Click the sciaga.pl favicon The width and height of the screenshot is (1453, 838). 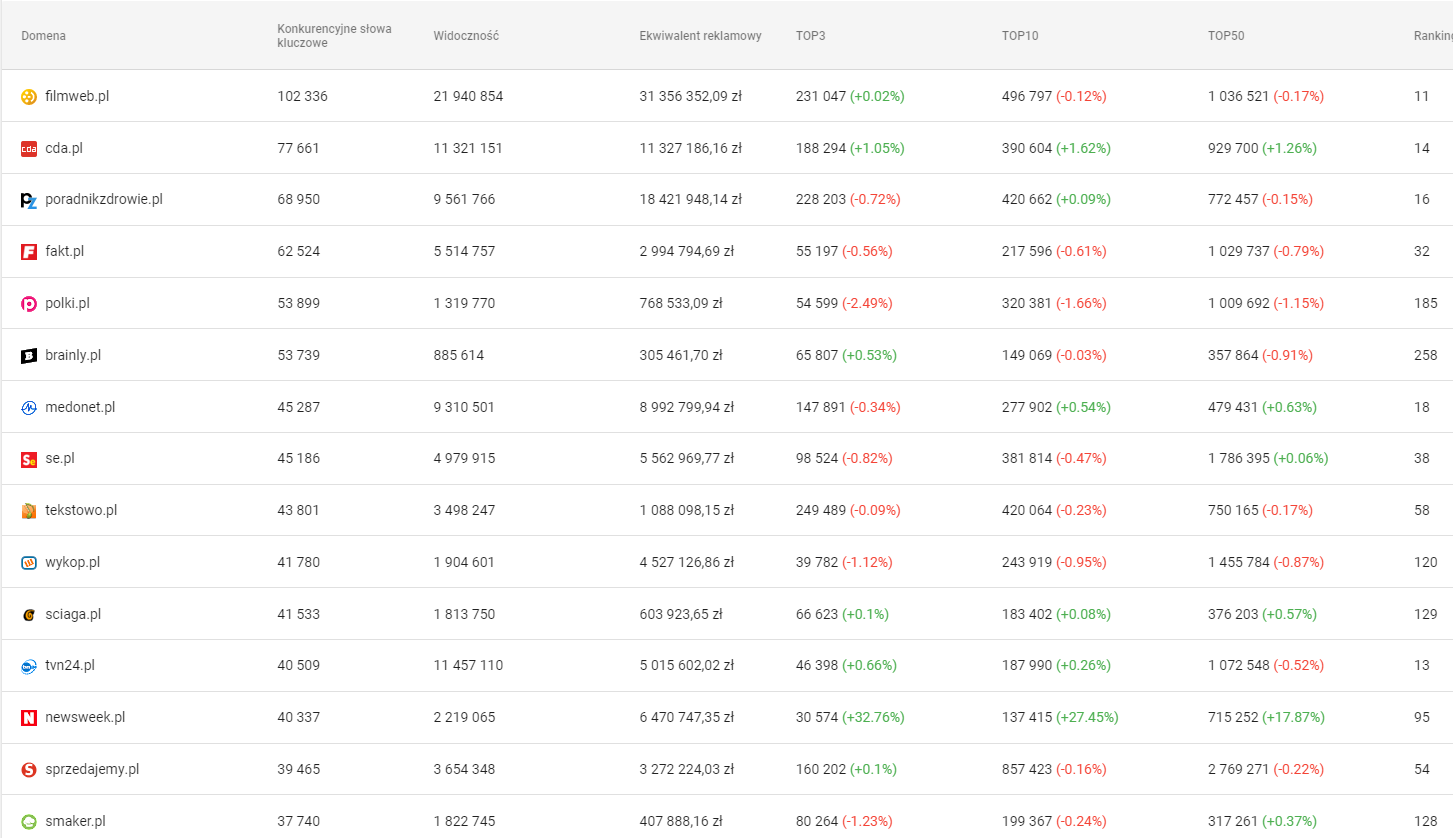click(x=29, y=615)
